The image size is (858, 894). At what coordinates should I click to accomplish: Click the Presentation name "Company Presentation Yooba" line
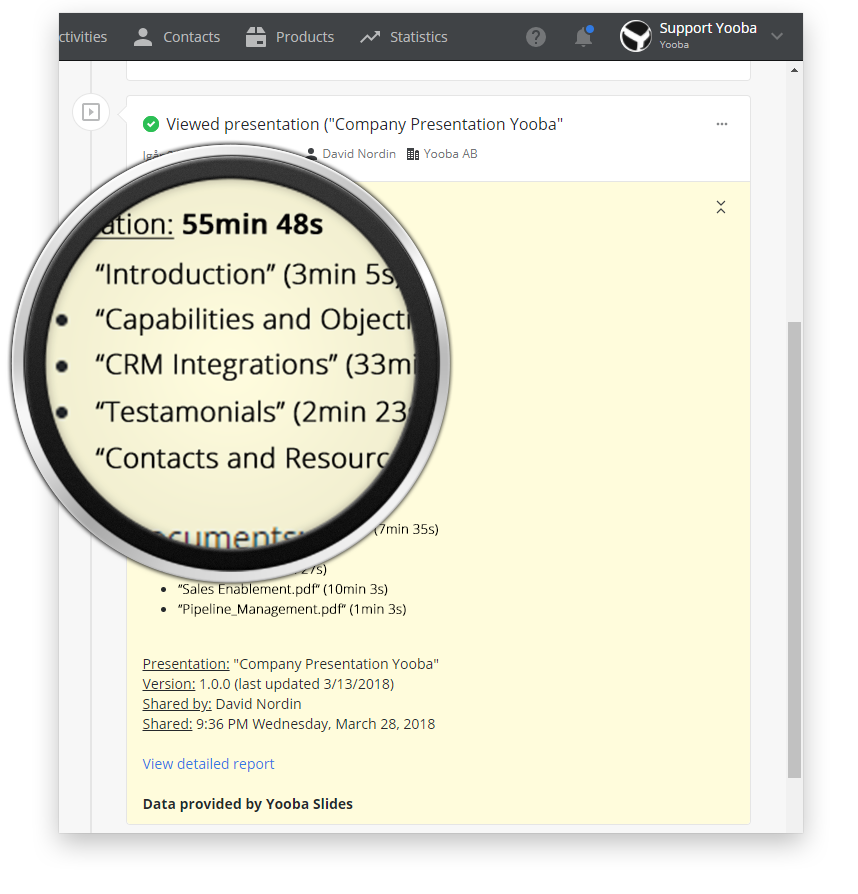click(291, 664)
